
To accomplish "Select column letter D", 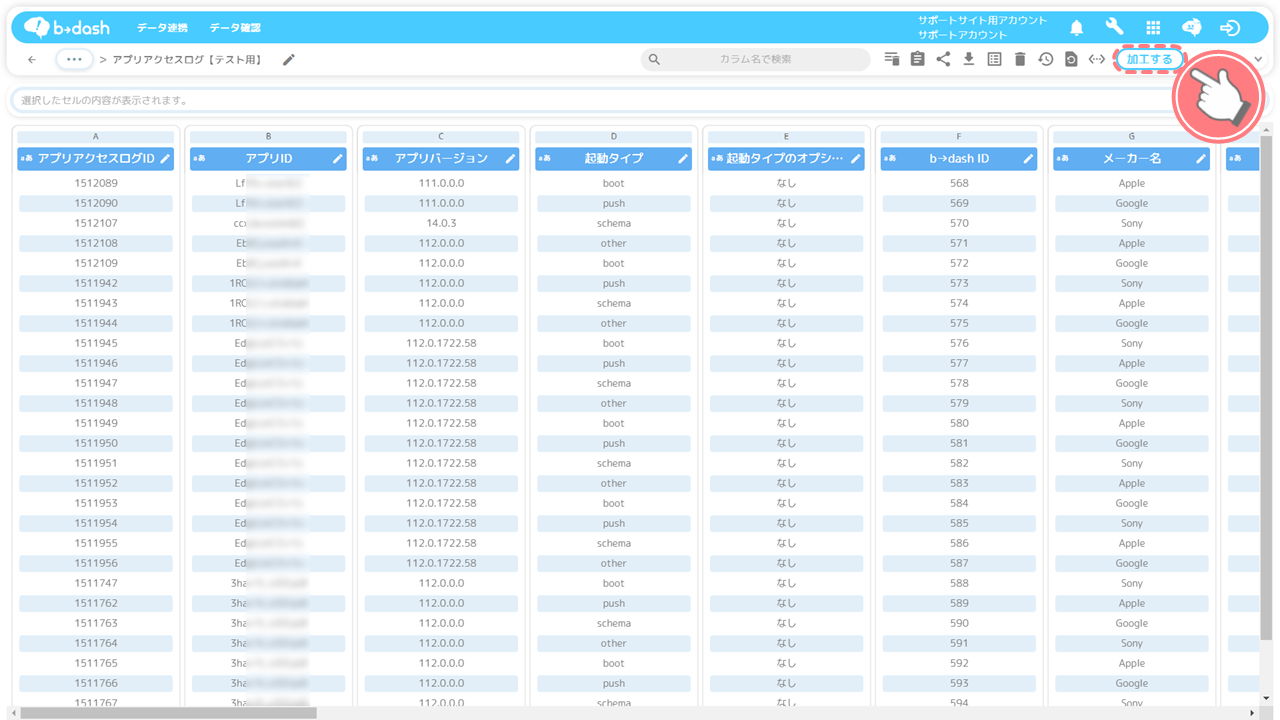I will point(614,137).
